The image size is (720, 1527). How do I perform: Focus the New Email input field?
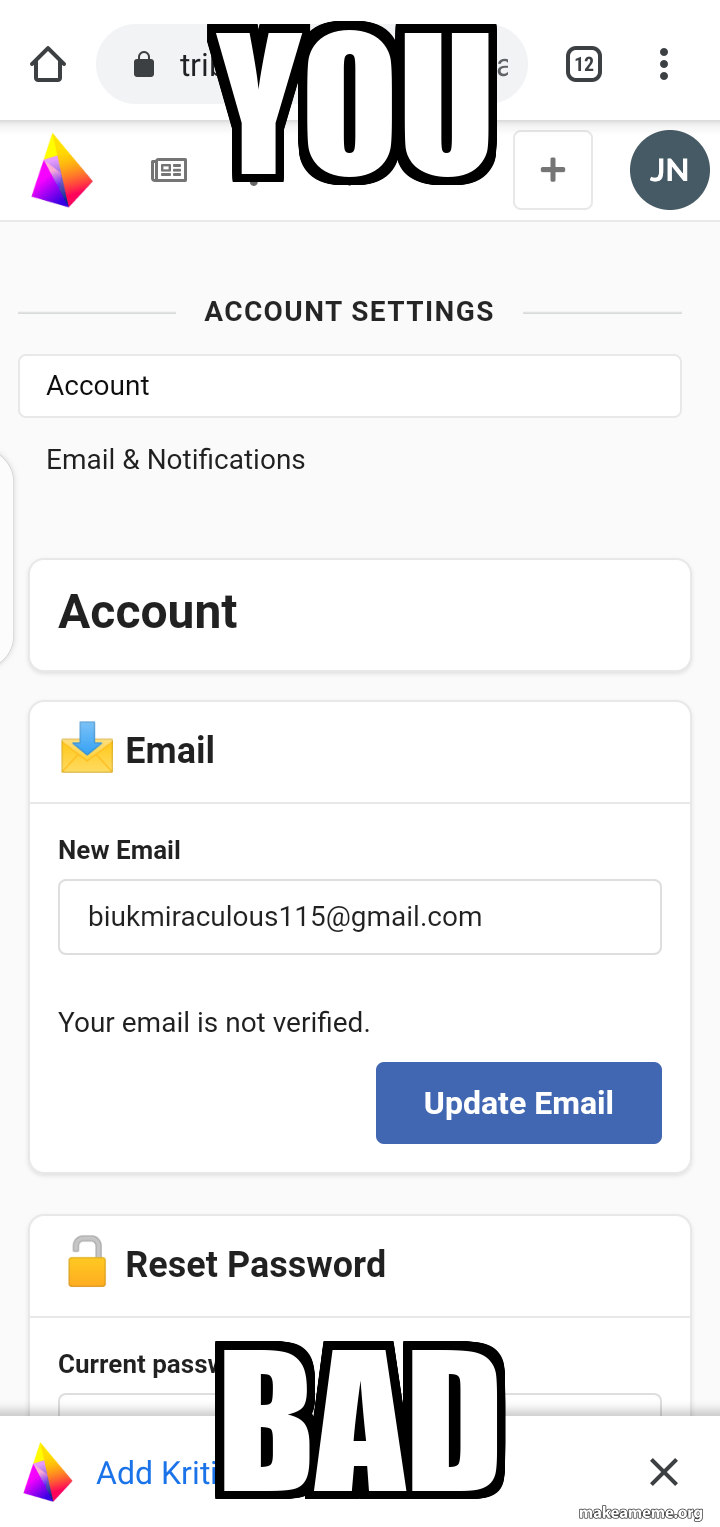[359, 917]
